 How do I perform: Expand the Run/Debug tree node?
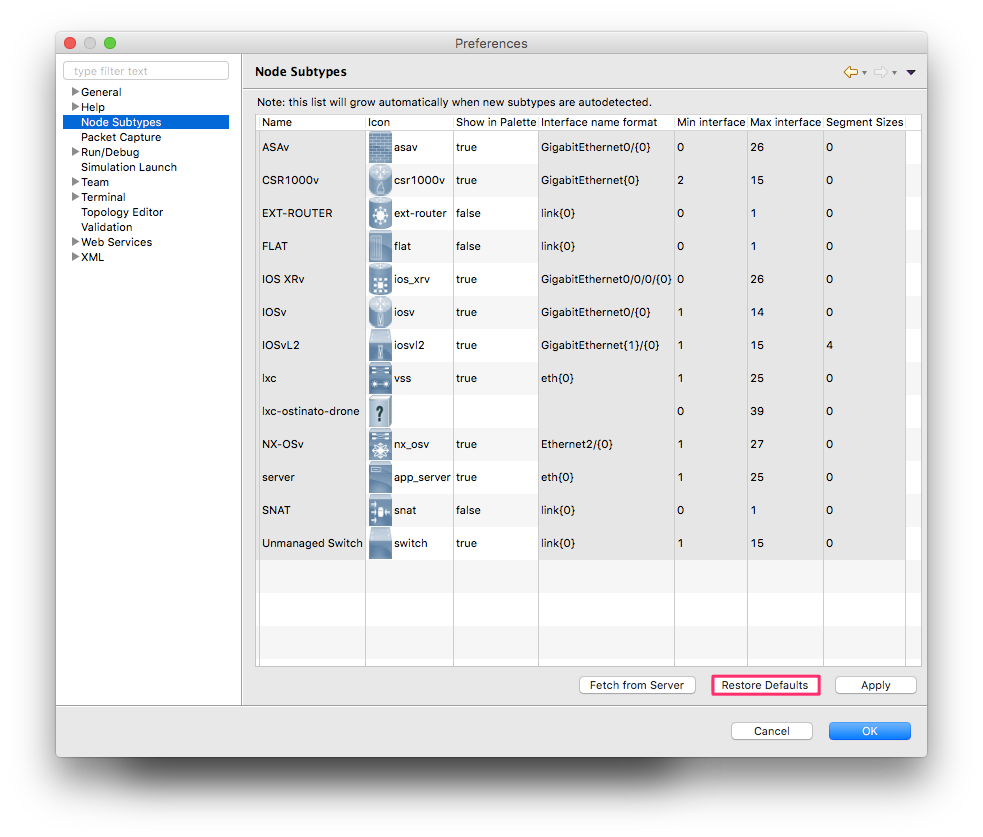(75, 152)
